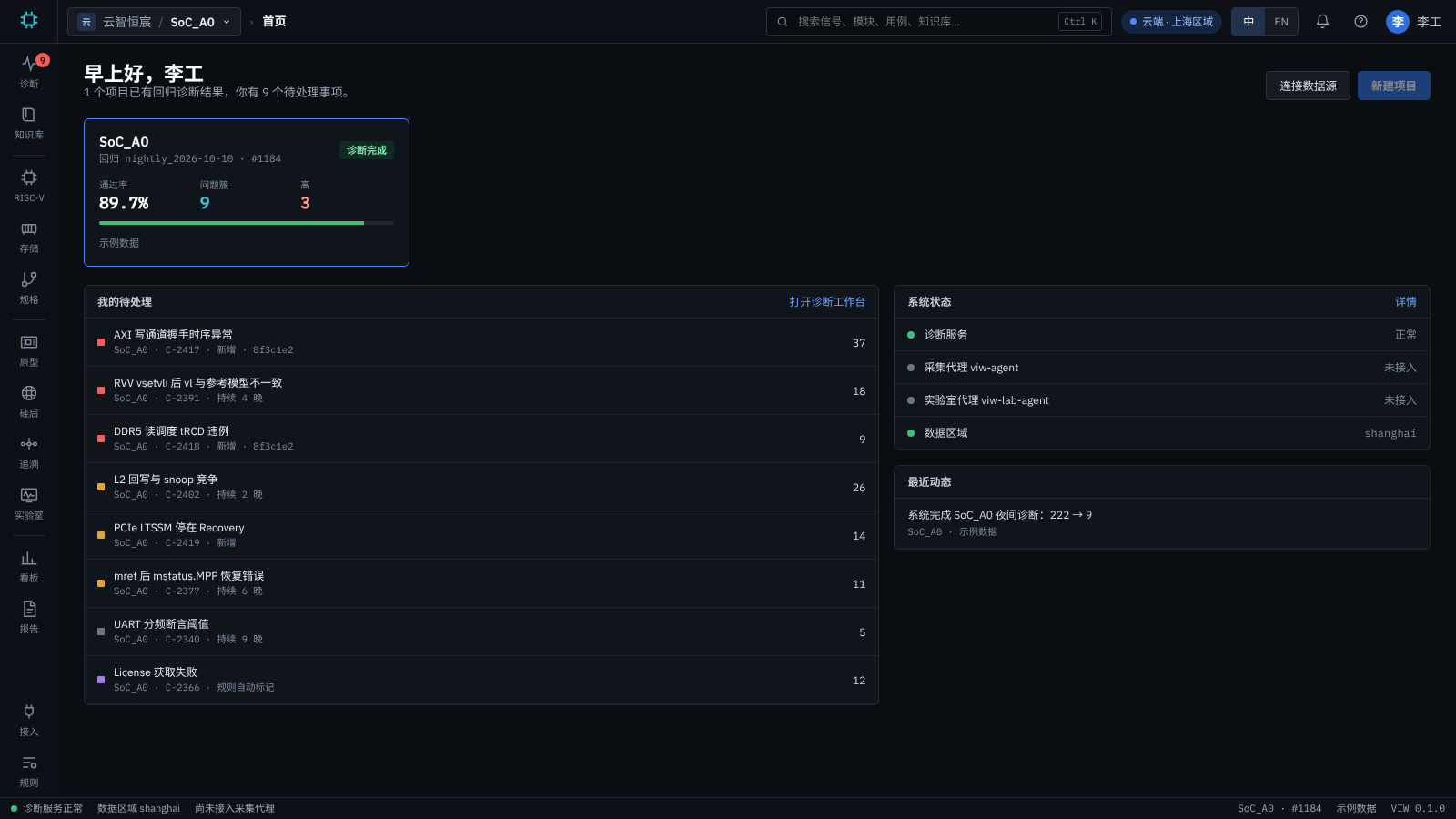Switch language to 中
This screenshot has height=819, width=1456.
click(1249, 22)
